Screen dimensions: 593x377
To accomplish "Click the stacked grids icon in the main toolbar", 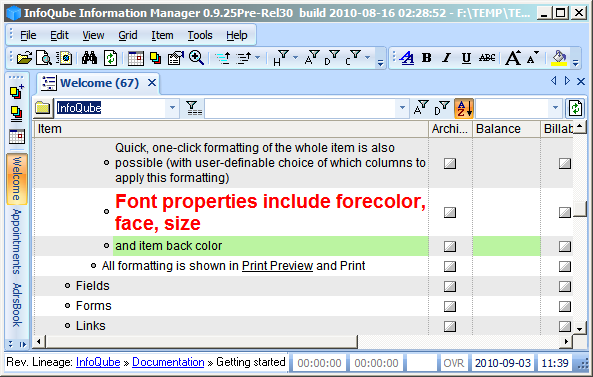I will click(155, 58).
